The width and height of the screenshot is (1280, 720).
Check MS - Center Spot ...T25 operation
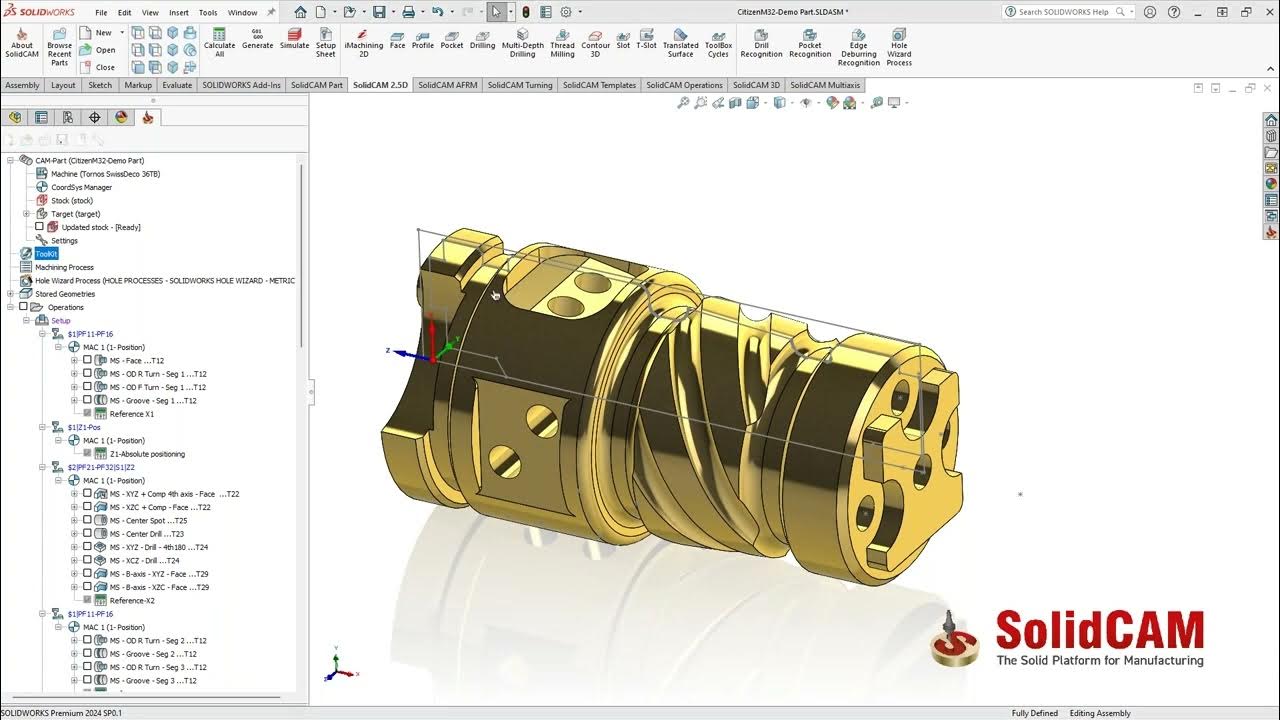[87, 520]
